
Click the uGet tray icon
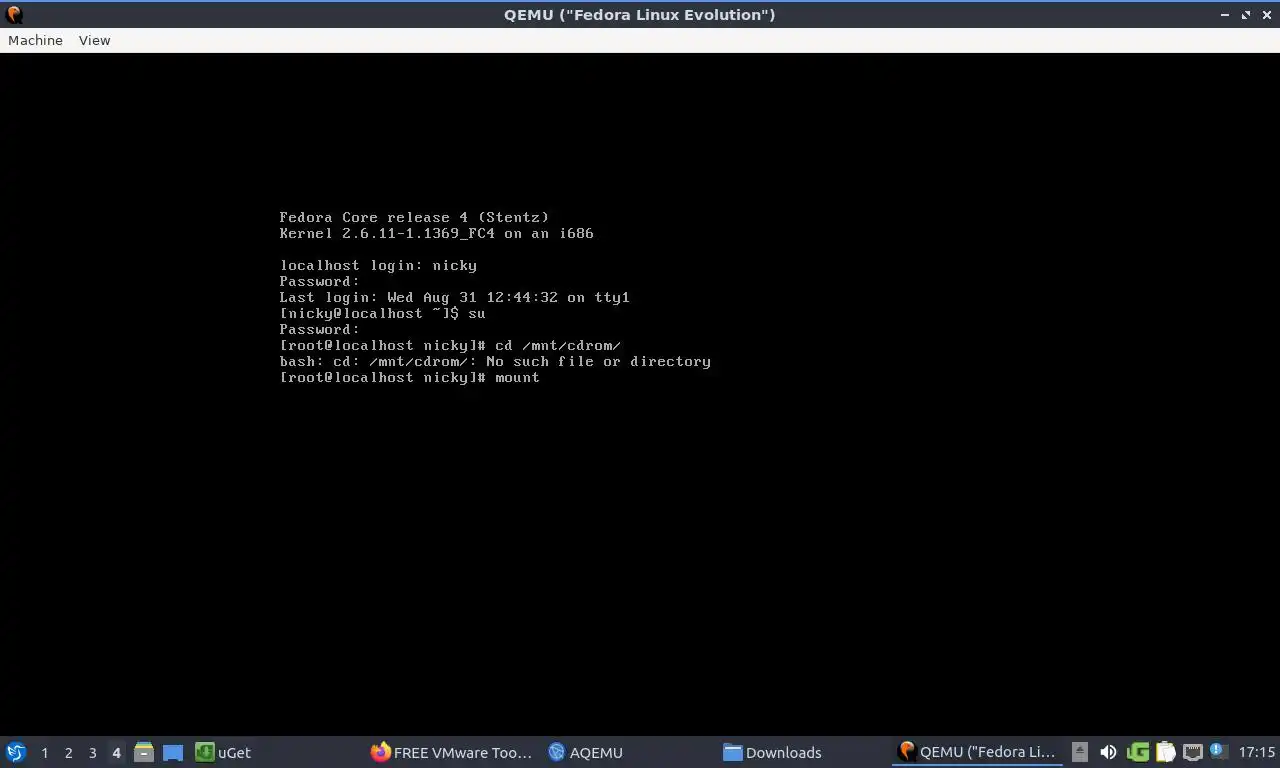coord(1138,752)
